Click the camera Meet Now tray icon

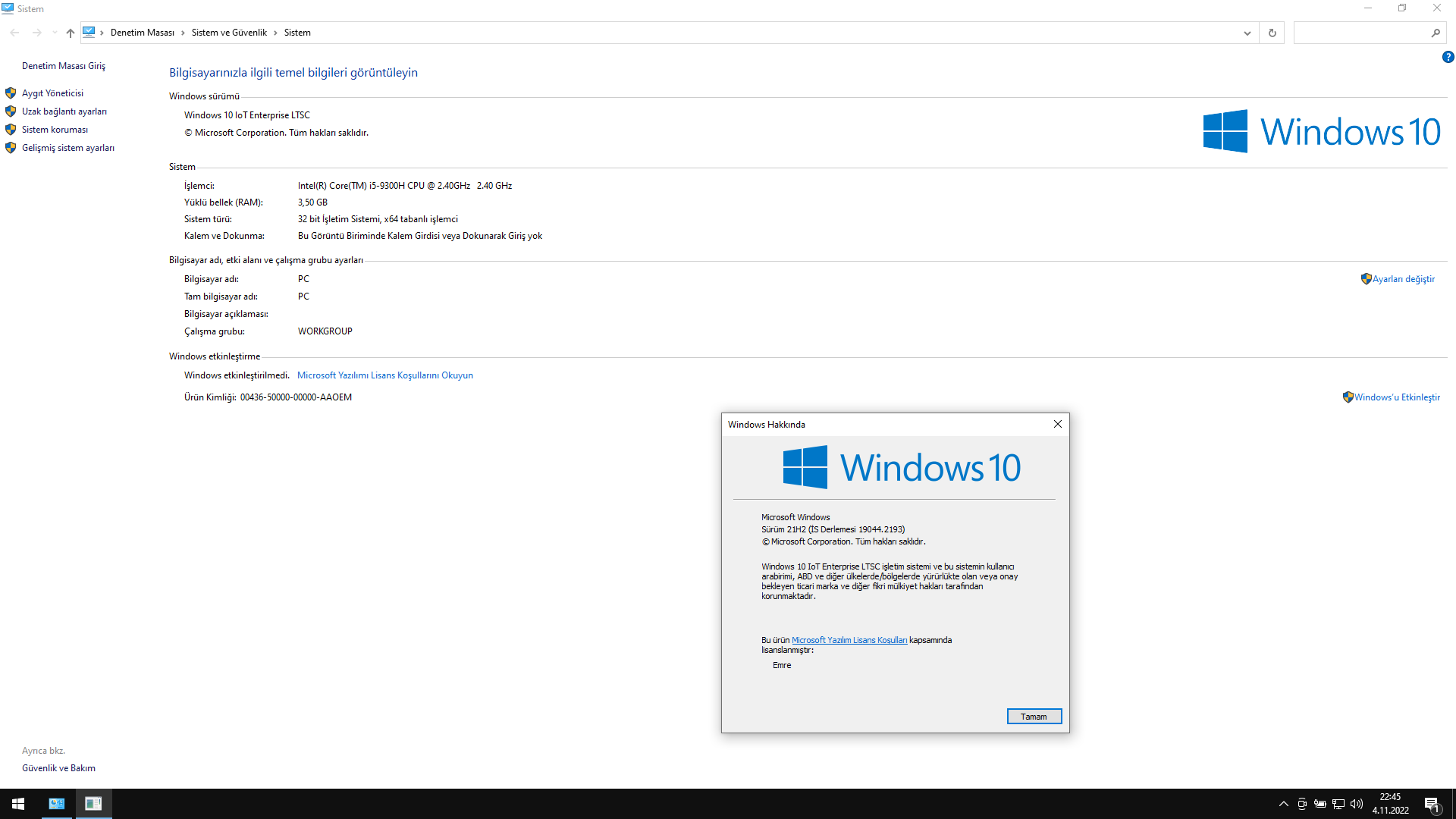point(1302,804)
